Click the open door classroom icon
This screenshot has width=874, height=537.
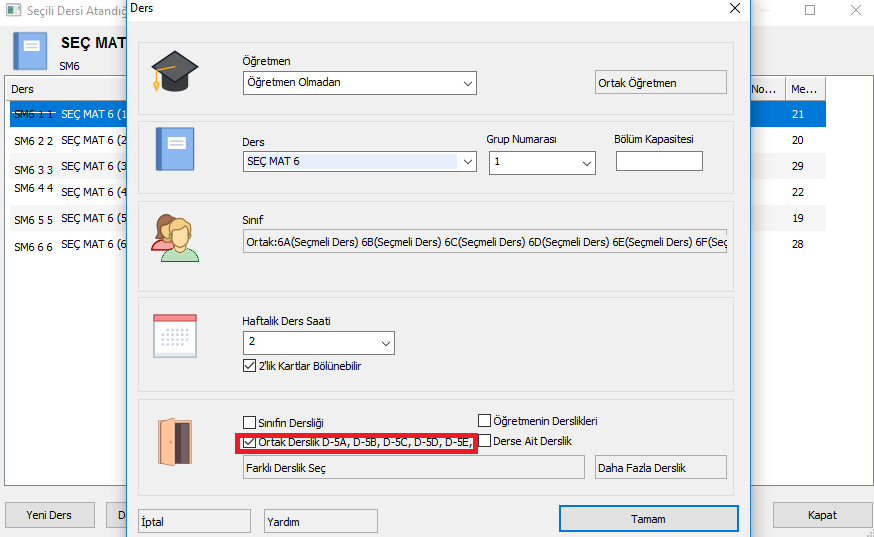tap(175, 442)
